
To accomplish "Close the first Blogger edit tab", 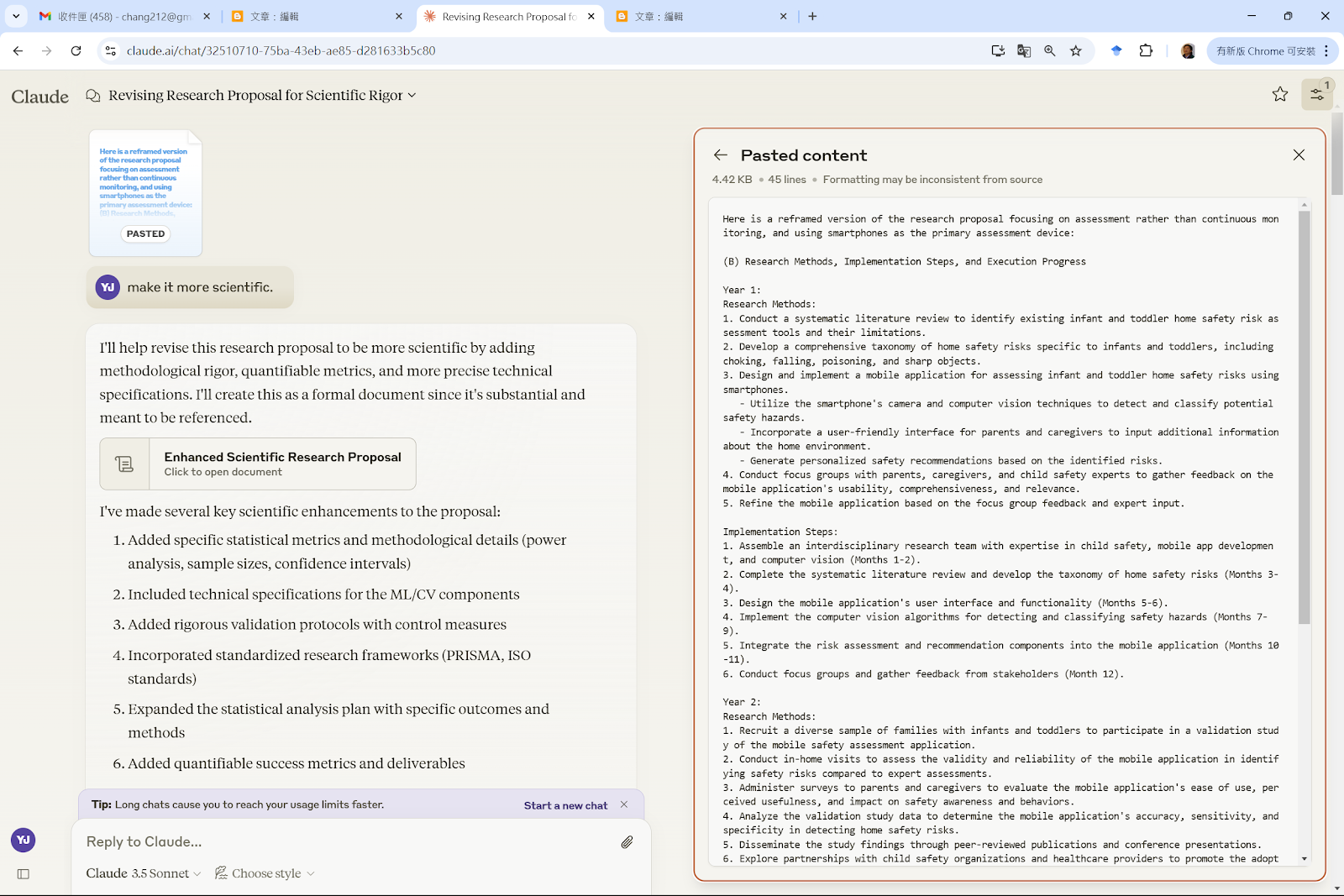I will tap(399, 16).
